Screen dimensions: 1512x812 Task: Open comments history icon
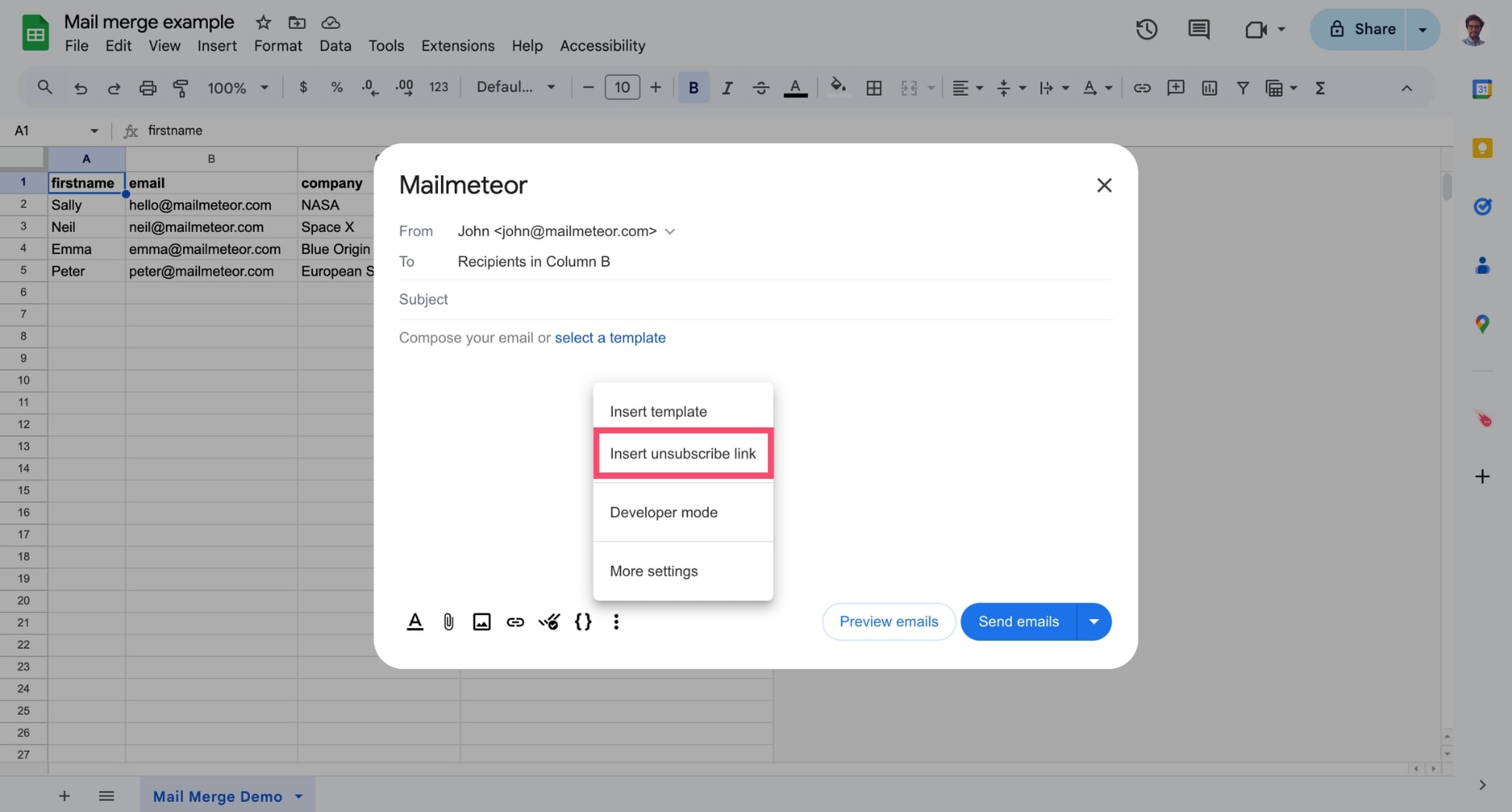point(1198,30)
